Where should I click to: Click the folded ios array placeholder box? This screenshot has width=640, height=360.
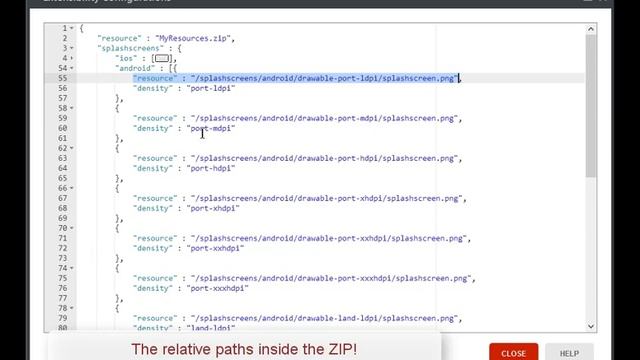(x=162, y=58)
